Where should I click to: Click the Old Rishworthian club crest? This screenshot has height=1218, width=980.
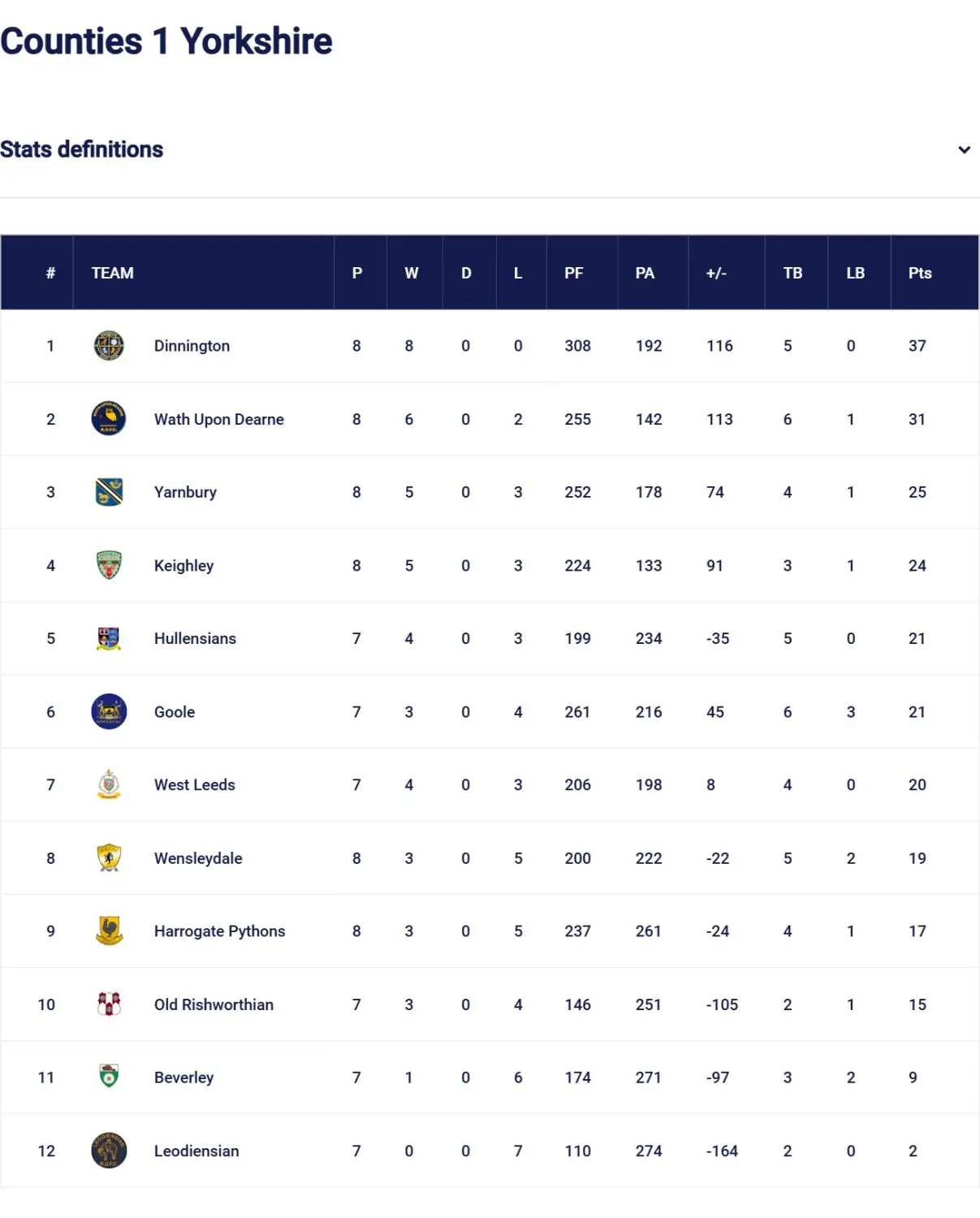tap(109, 1004)
